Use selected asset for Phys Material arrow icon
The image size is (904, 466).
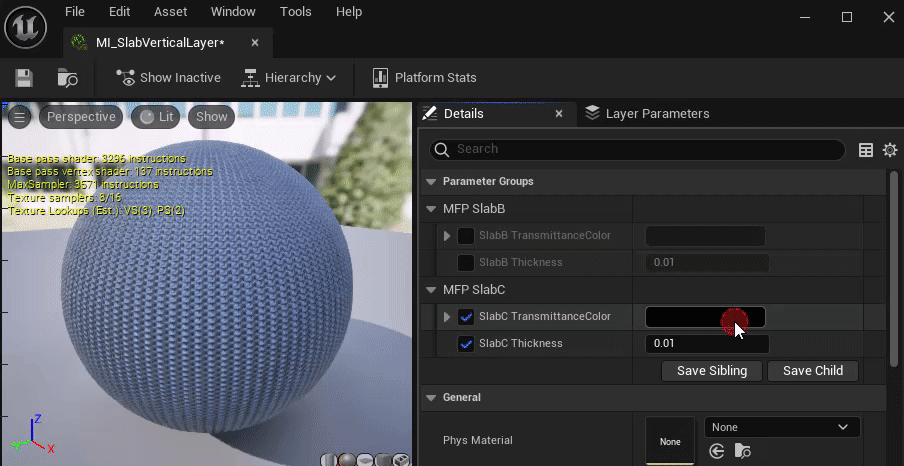coord(717,451)
